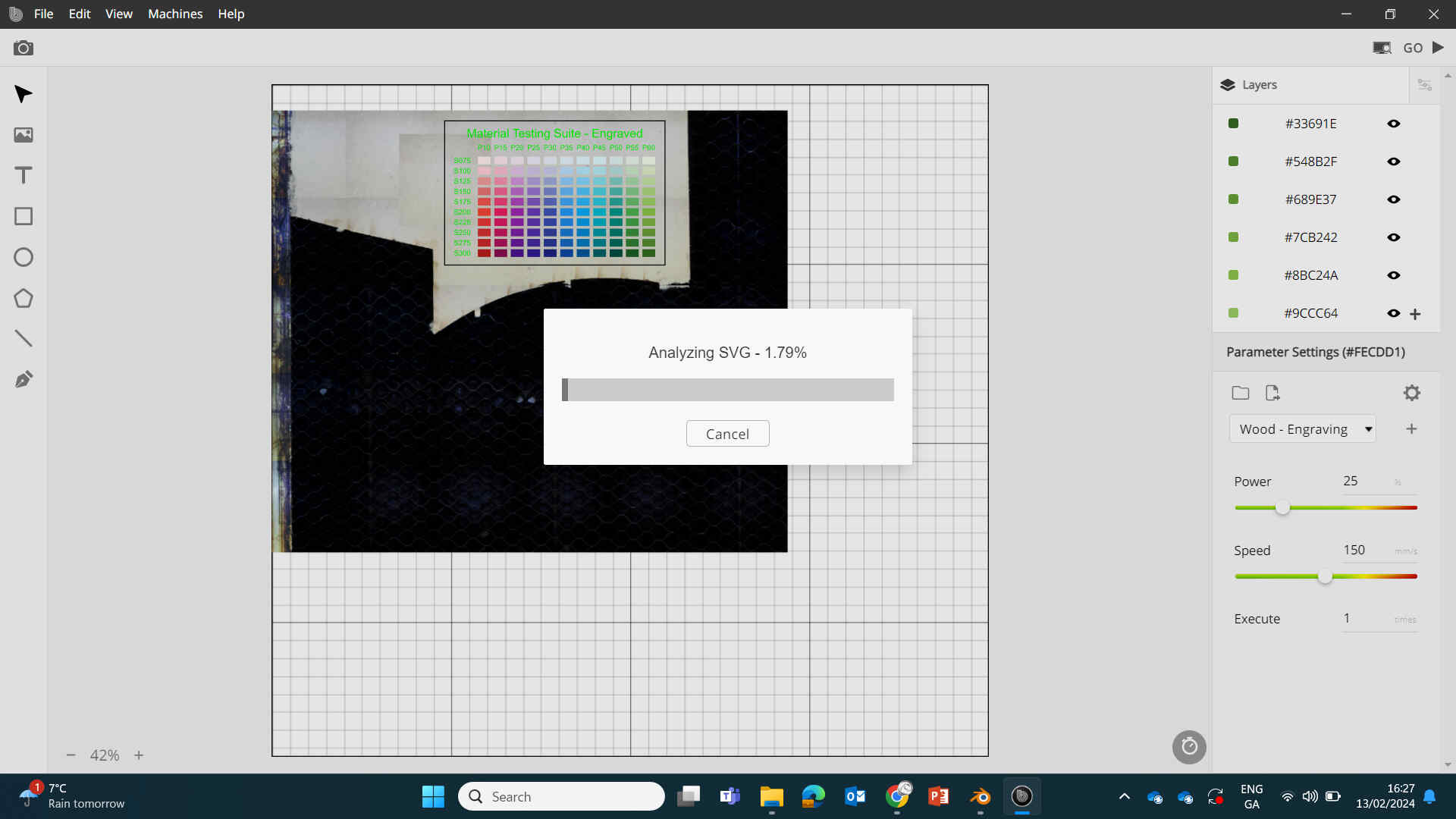Viewport: 1456px width, 819px height.
Task: Click the 42% zoom level value
Action: (x=105, y=755)
